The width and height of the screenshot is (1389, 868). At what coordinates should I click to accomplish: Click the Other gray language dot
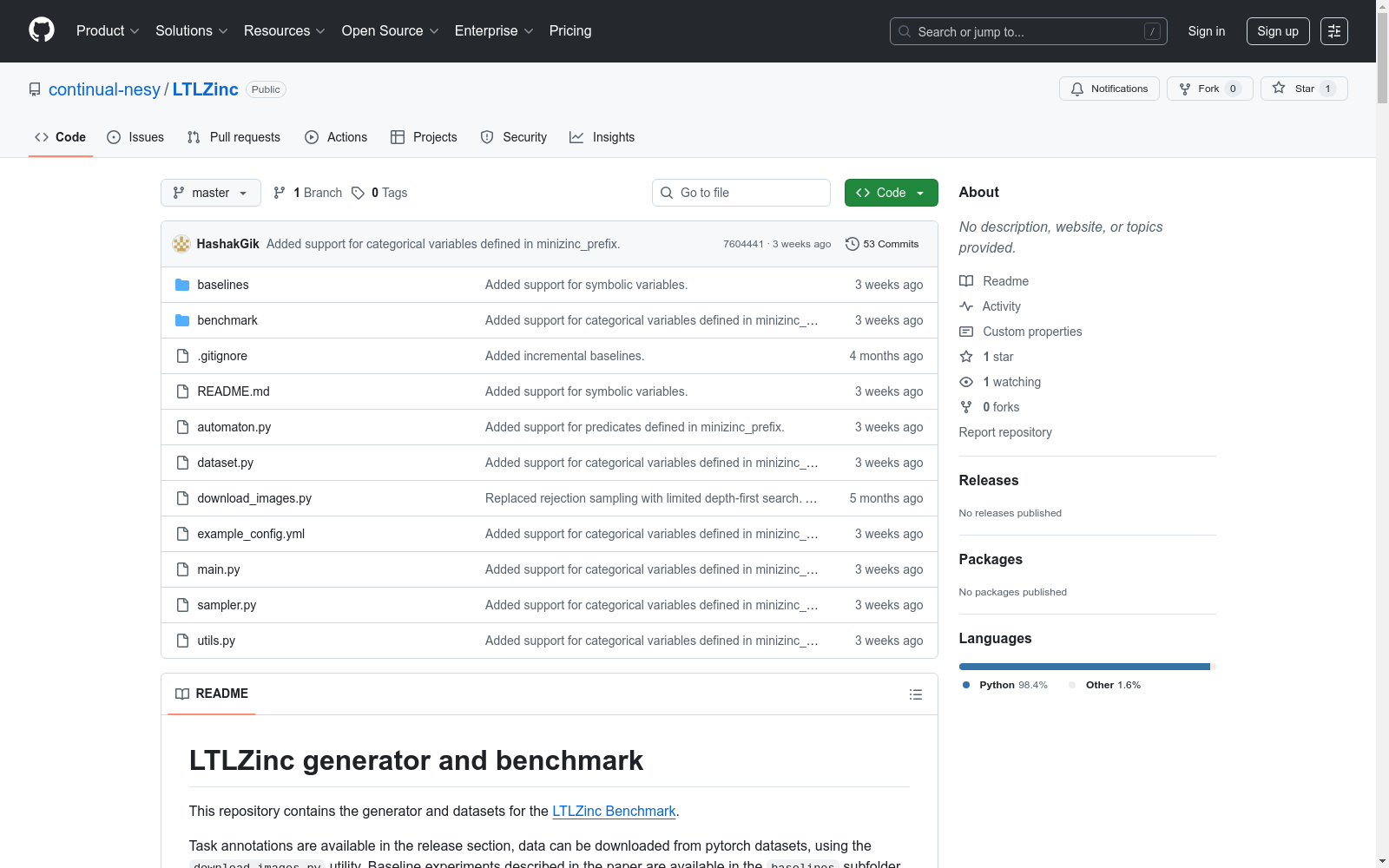pyautogui.click(x=1072, y=685)
